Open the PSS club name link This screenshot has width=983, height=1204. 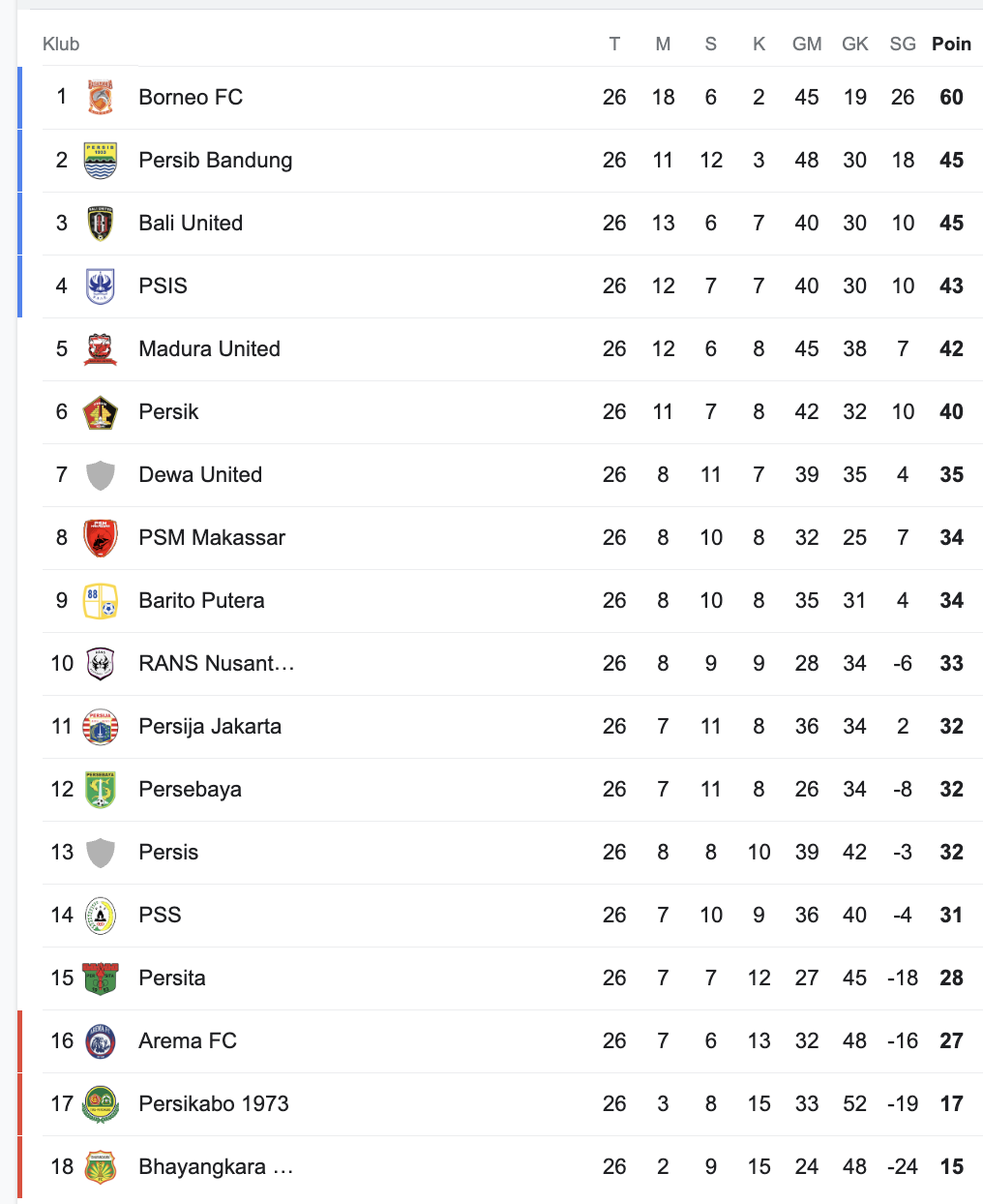(x=160, y=916)
